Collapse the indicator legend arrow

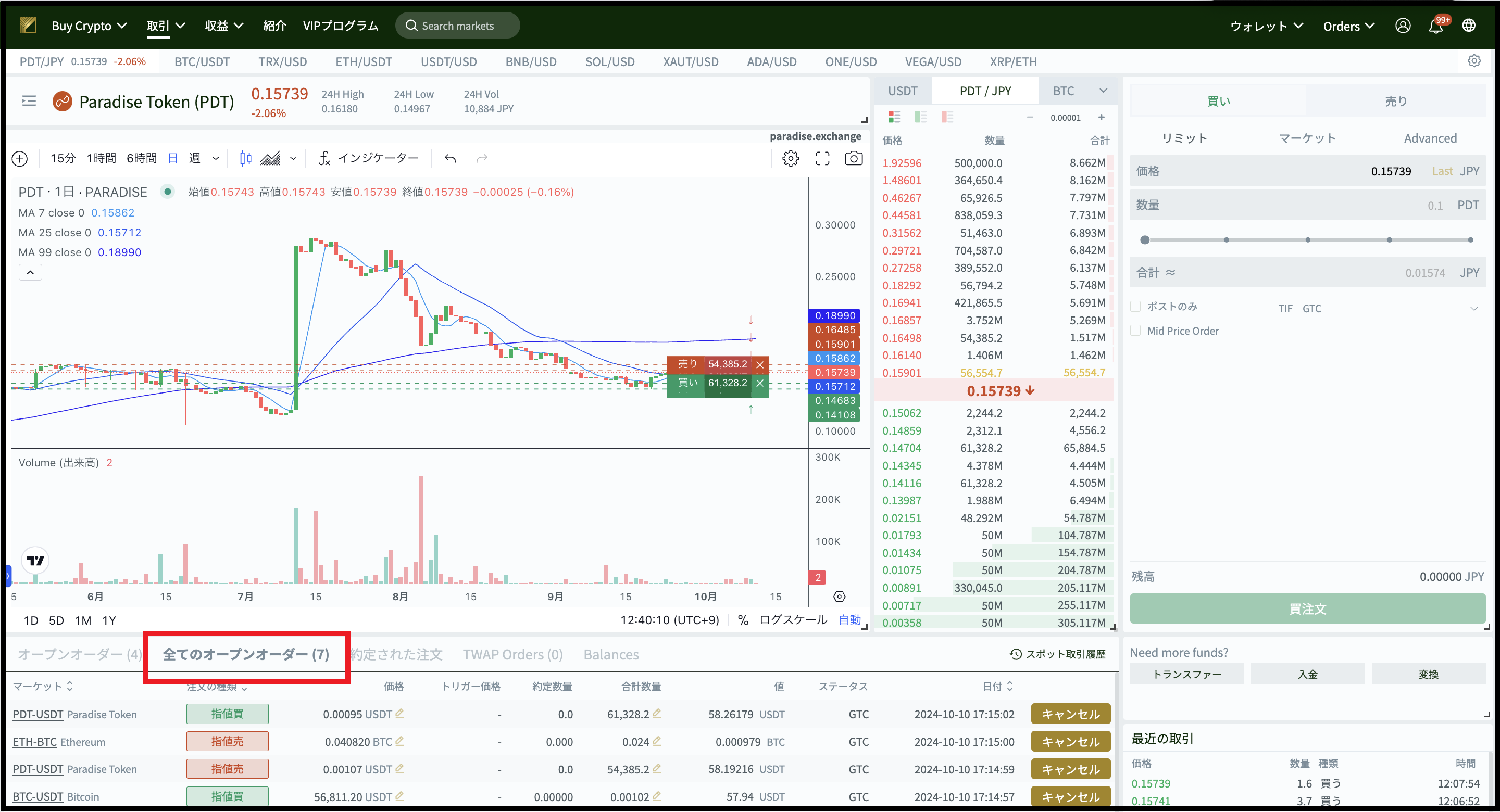click(30, 272)
